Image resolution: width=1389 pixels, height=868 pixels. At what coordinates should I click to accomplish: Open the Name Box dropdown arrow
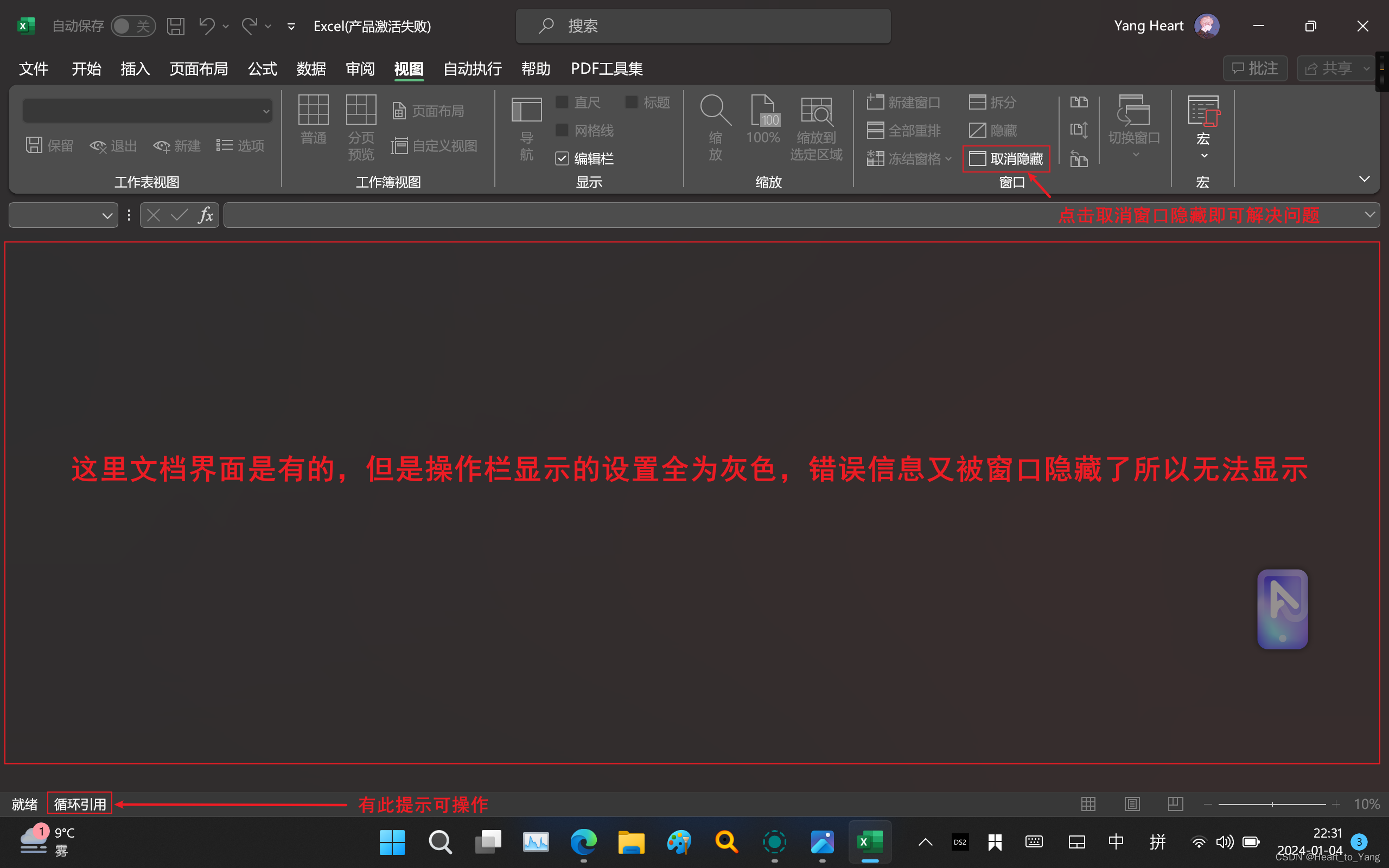point(107,216)
